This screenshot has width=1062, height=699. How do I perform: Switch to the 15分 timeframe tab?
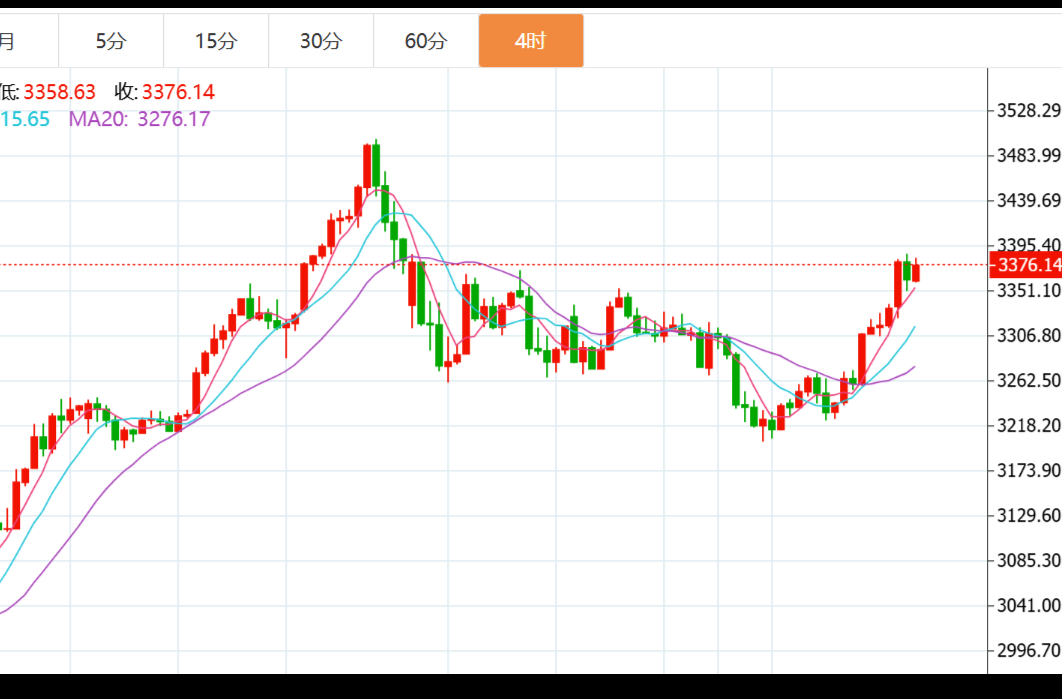[x=216, y=41]
